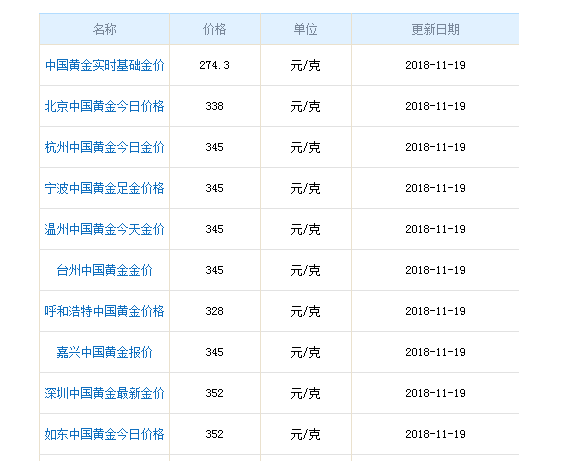Open link 中国黄金实时基础金价
Viewport: 570px width, 461px height.
click(105, 65)
